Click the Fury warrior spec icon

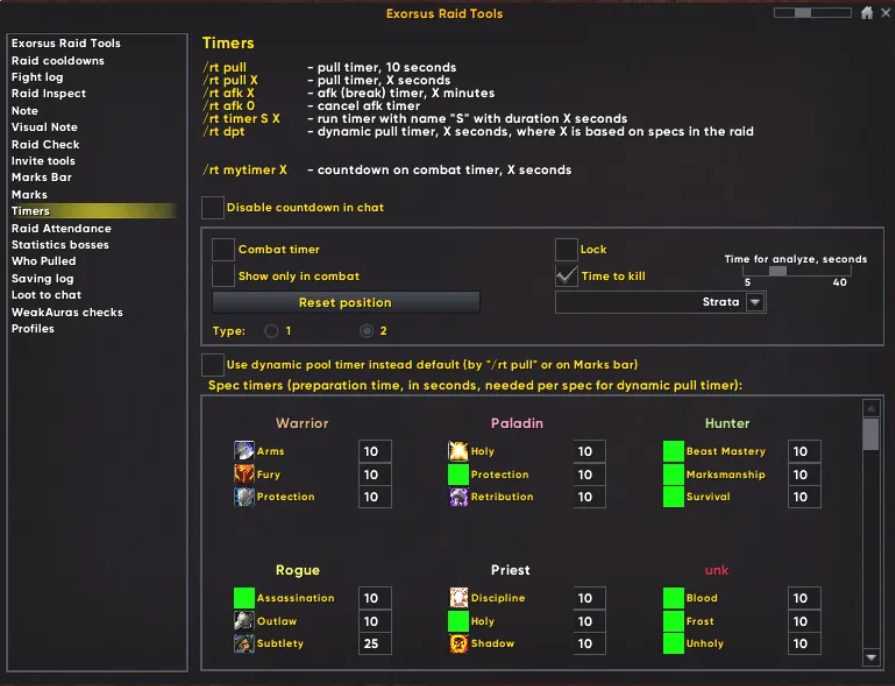point(244,474)
